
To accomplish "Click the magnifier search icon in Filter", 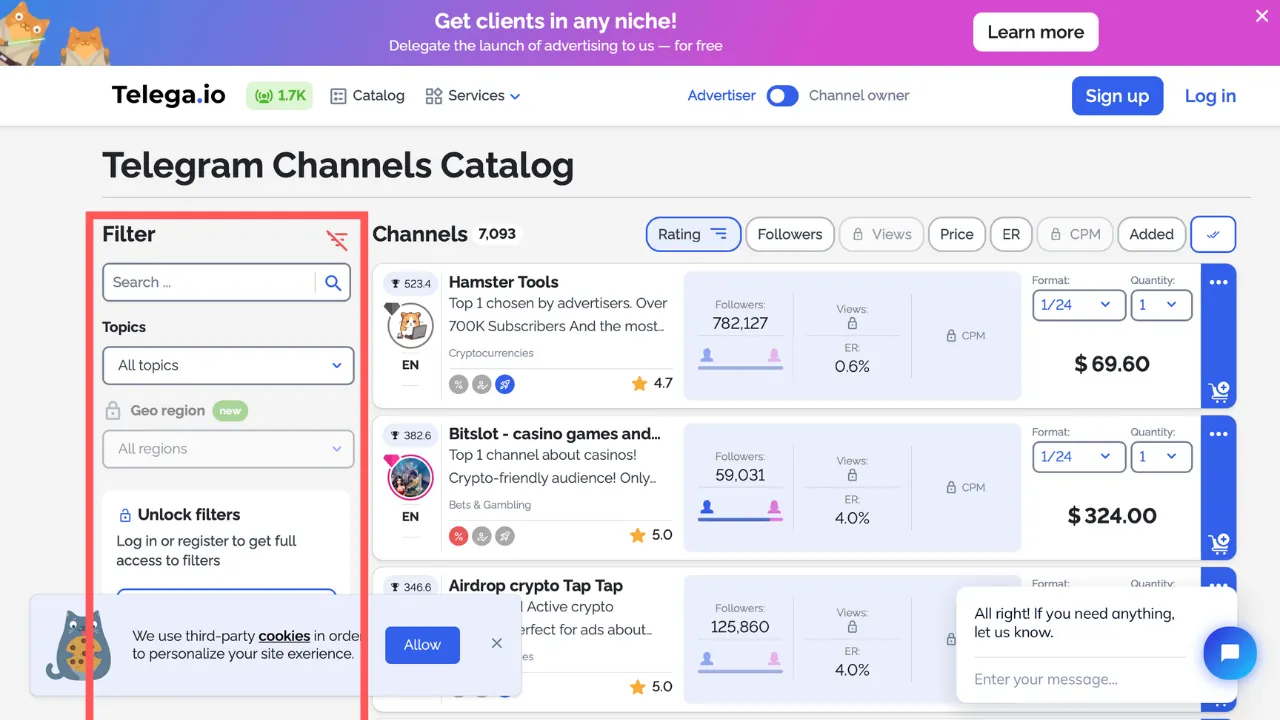I will [x=334, y=283].
